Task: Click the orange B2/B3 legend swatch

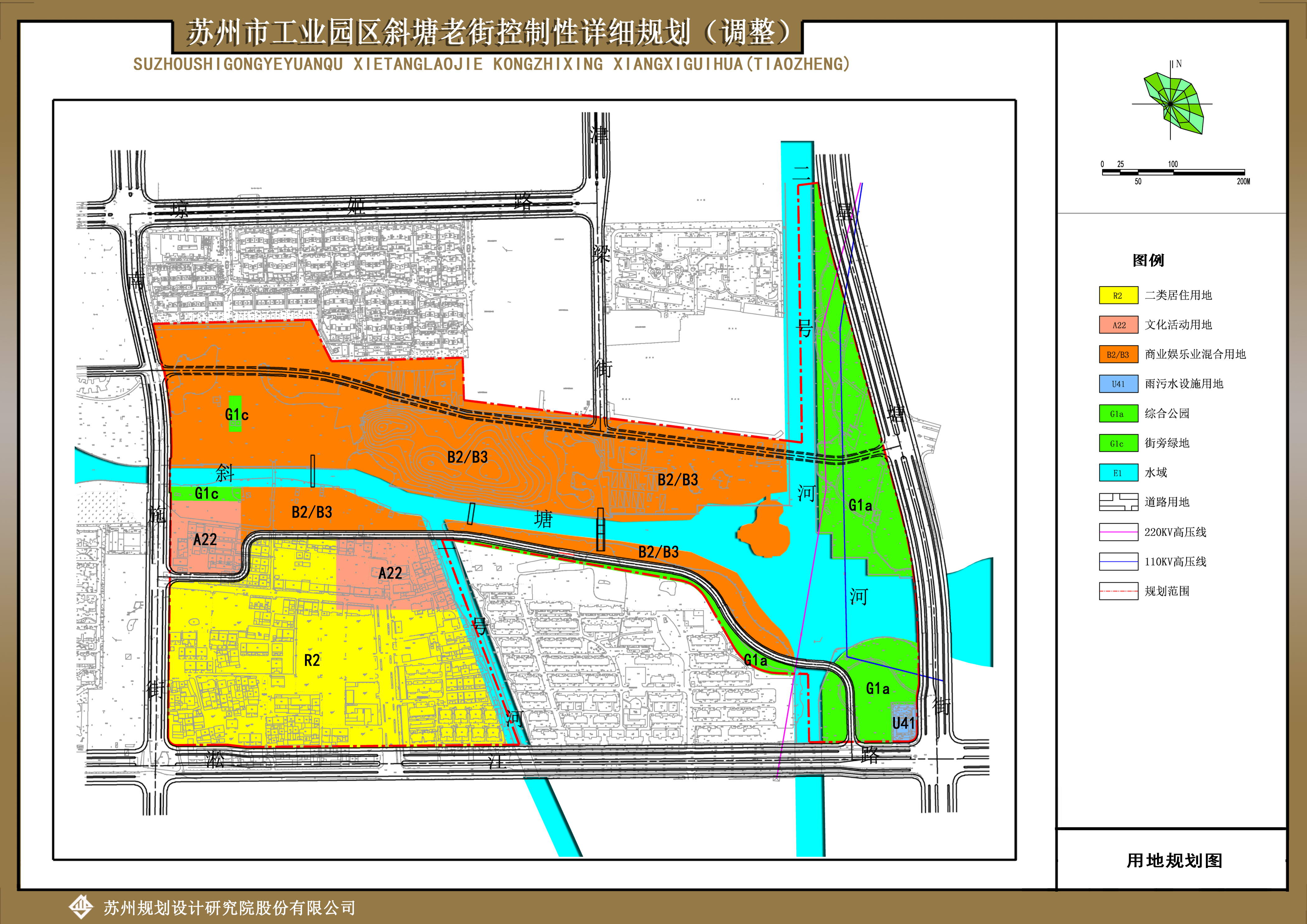Action: 1118,355
